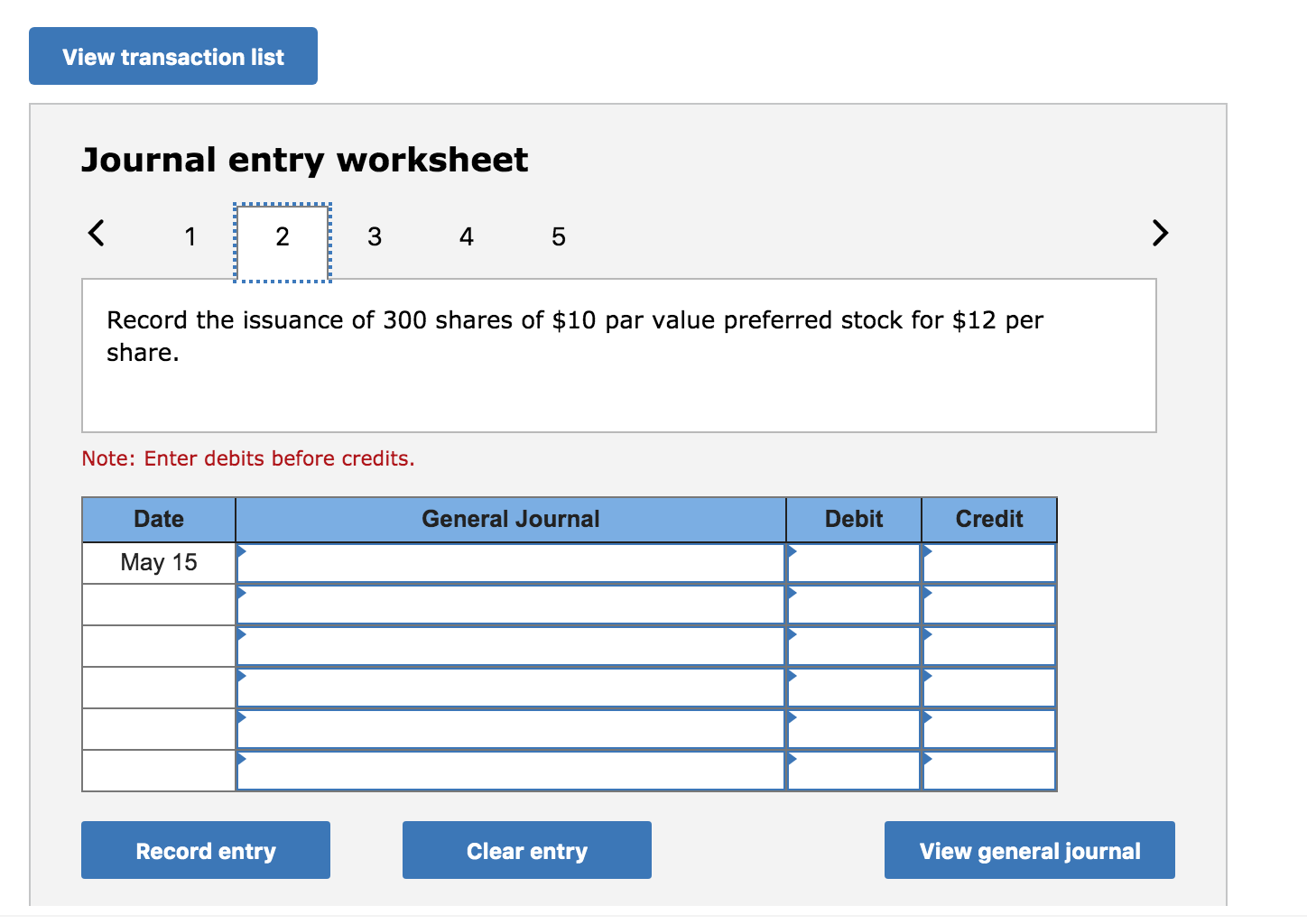The height and width of the screenshot is (924, 1307).
Task: Open fifth row General Journal account field
Action: (511, 729)
